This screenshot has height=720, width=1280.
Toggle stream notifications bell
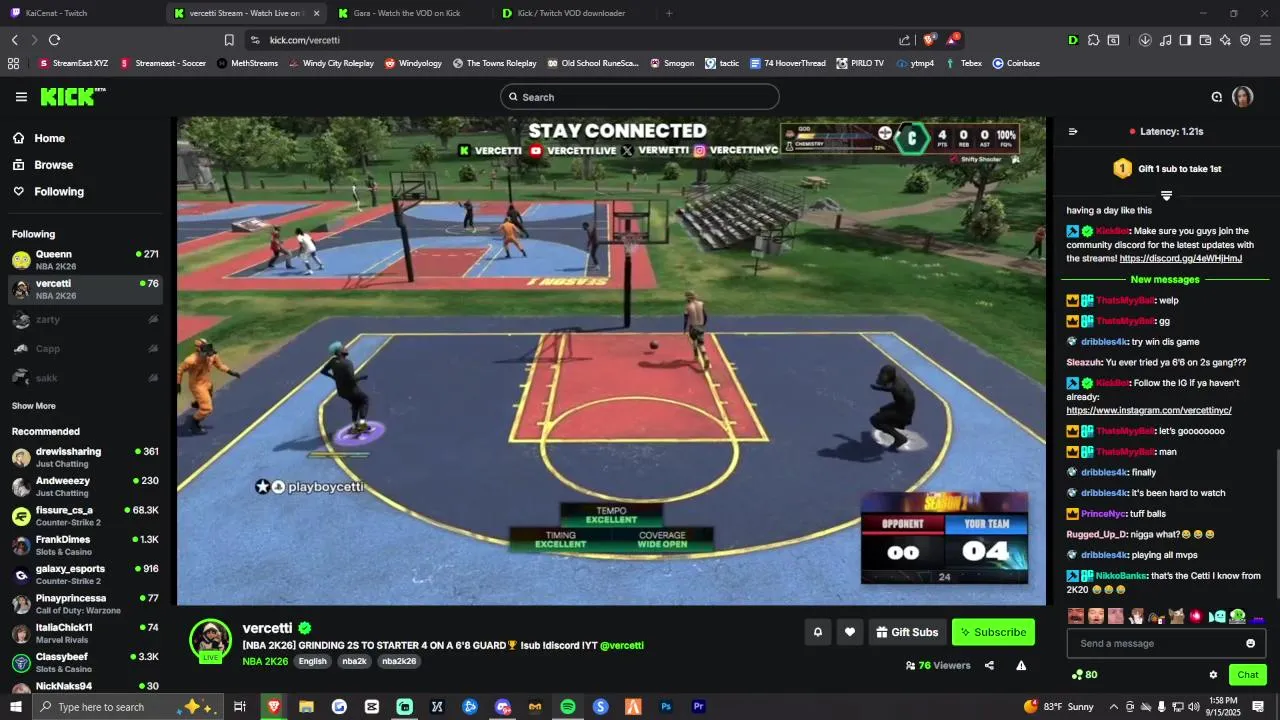[818, 632]
